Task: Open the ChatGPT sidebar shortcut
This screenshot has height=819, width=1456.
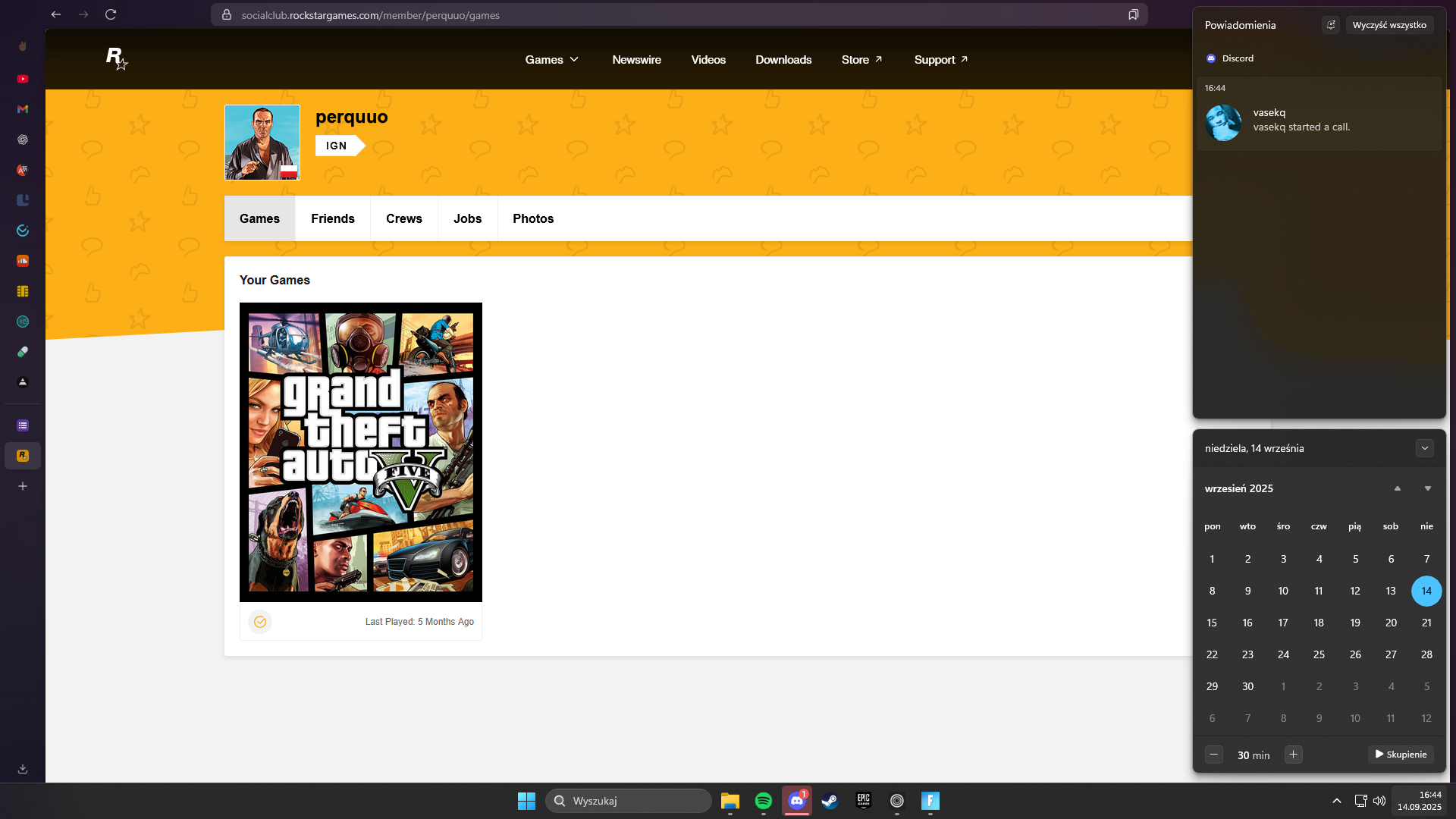Action: pos(23,140)
